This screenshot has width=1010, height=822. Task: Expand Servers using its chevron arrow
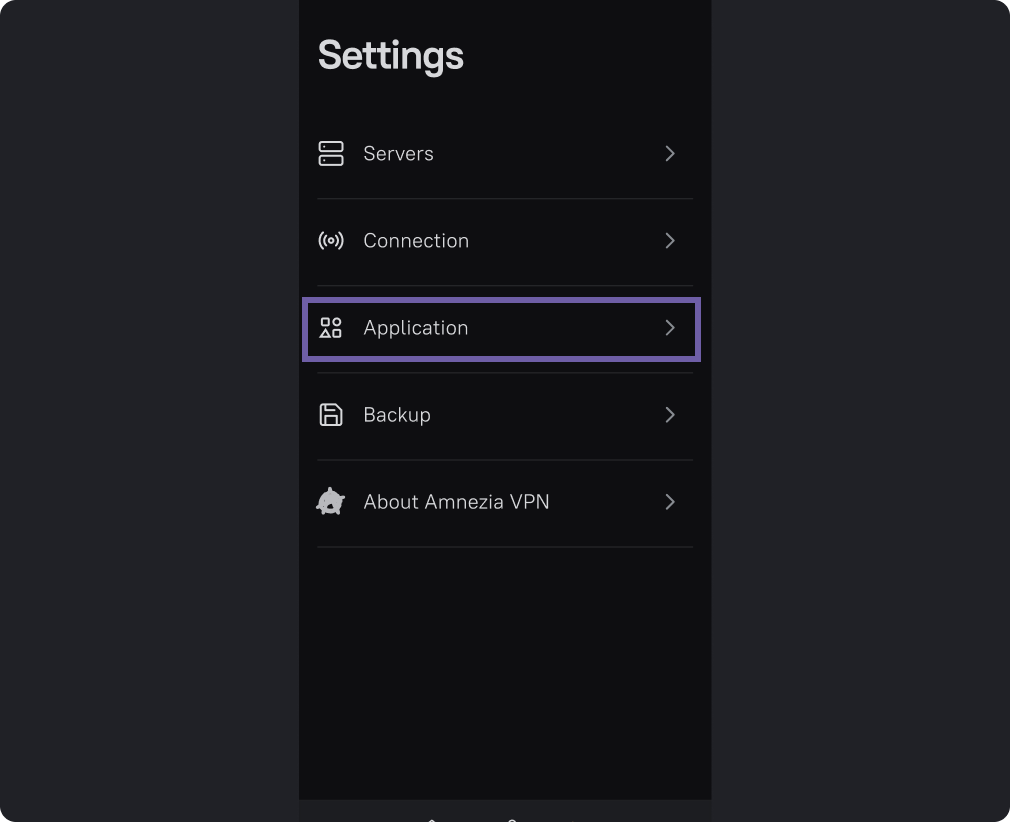(x=670, y=153)
